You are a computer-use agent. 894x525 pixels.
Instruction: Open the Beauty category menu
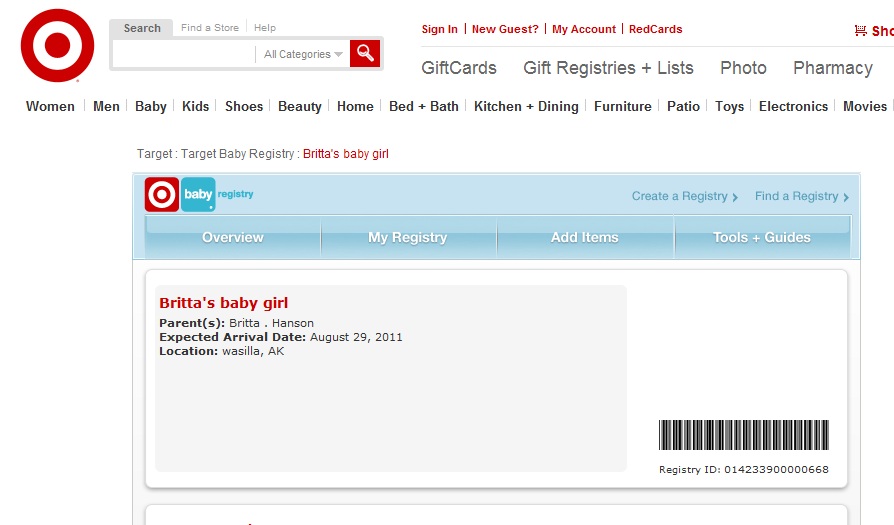pyautogui.click(x=300, y=107)
